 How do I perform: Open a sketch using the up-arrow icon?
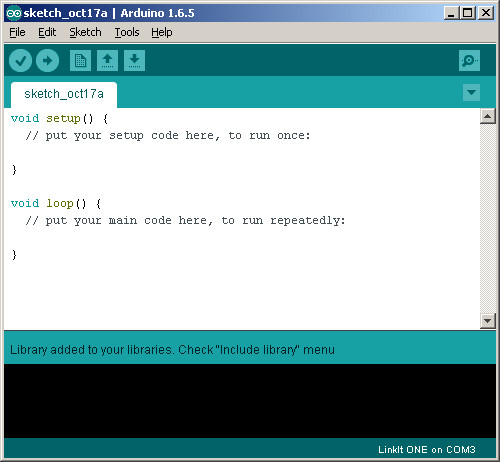tap(107, 61)
